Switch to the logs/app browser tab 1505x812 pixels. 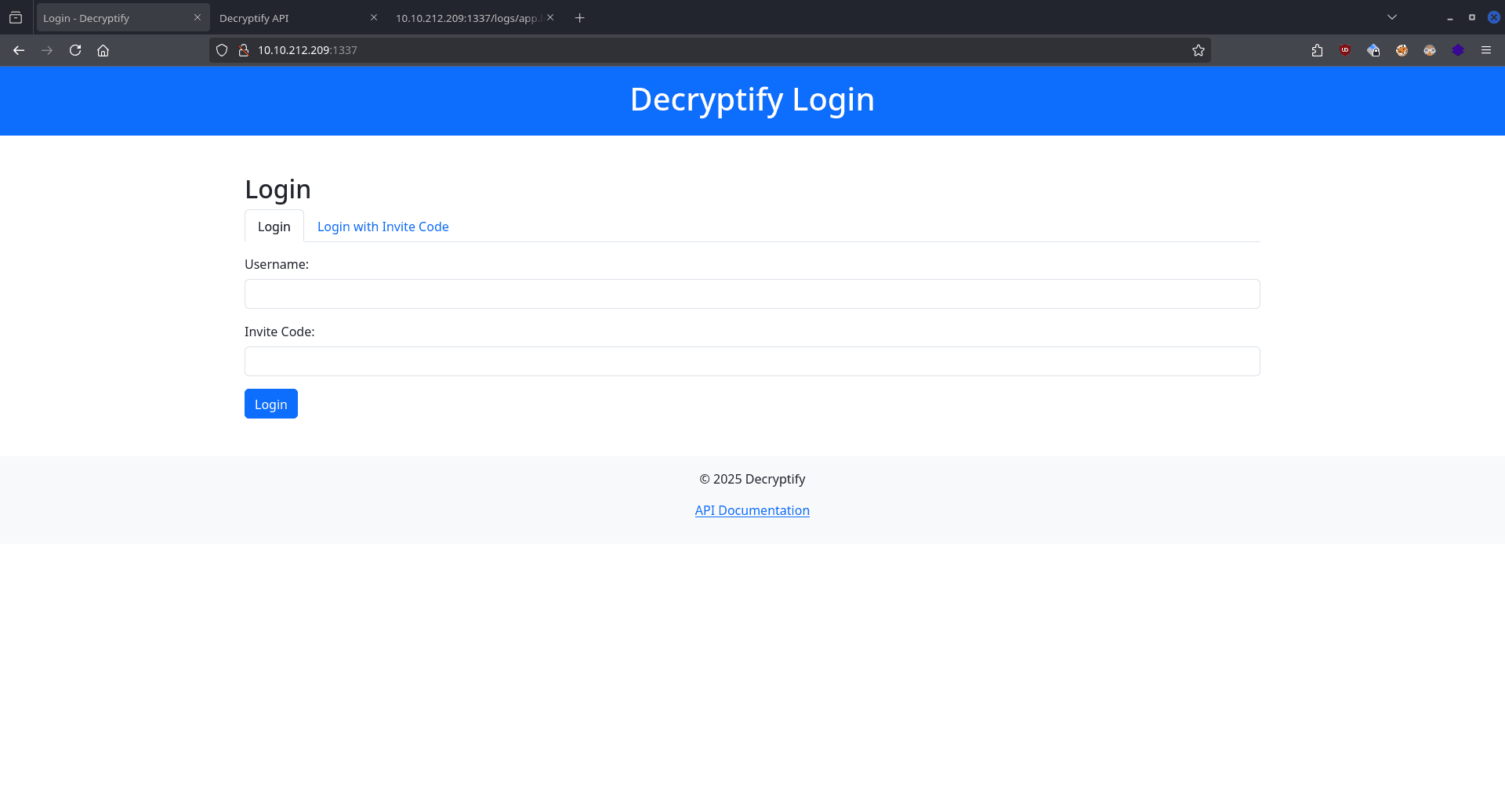coord(467,18)
